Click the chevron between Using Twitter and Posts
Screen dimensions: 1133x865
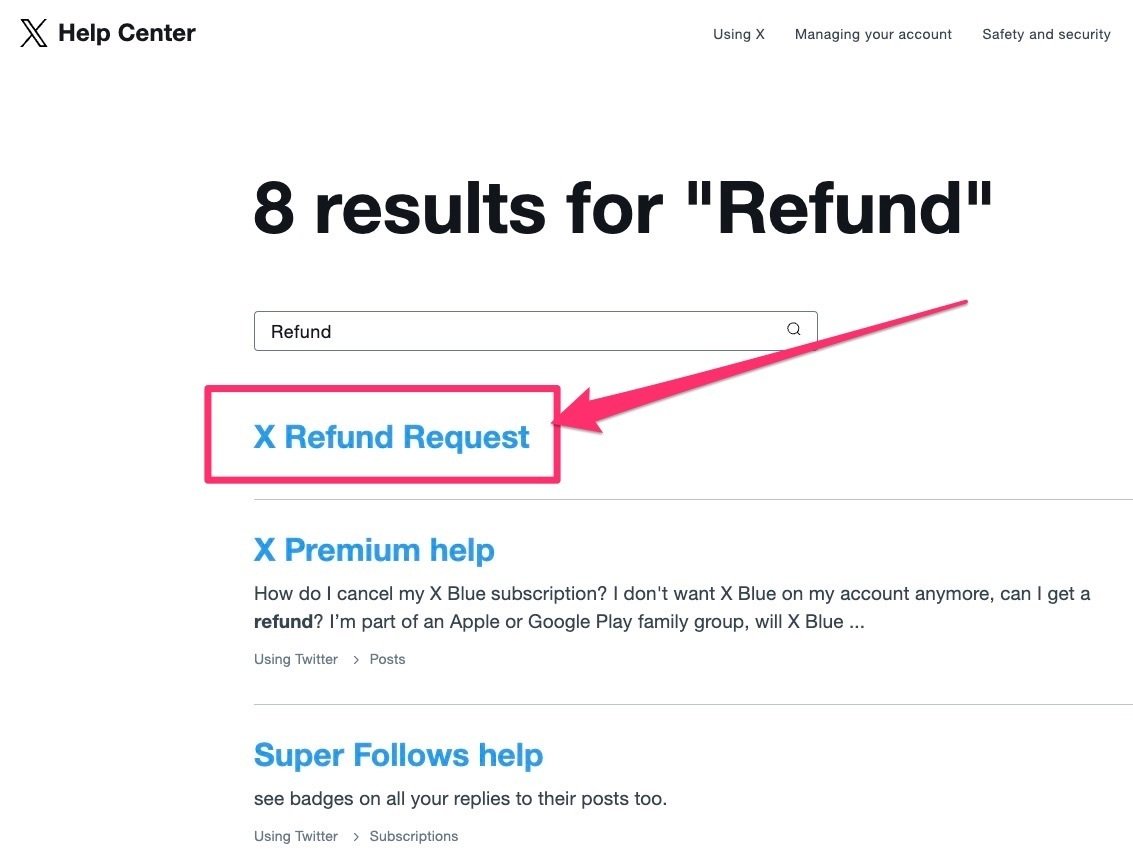pos(355,660)
